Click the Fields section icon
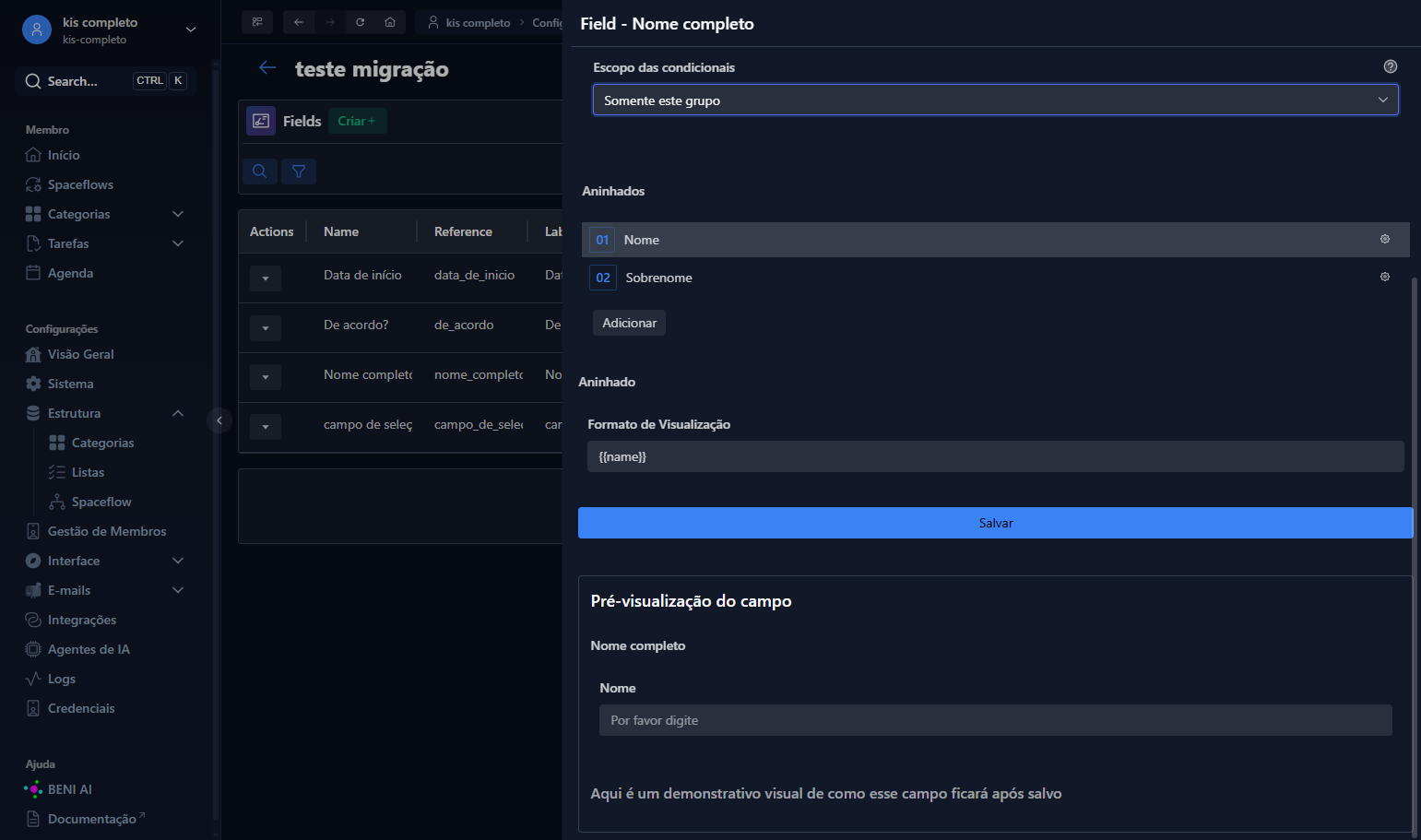Screen dimensions: 1421x840 (x=261, y=121)
